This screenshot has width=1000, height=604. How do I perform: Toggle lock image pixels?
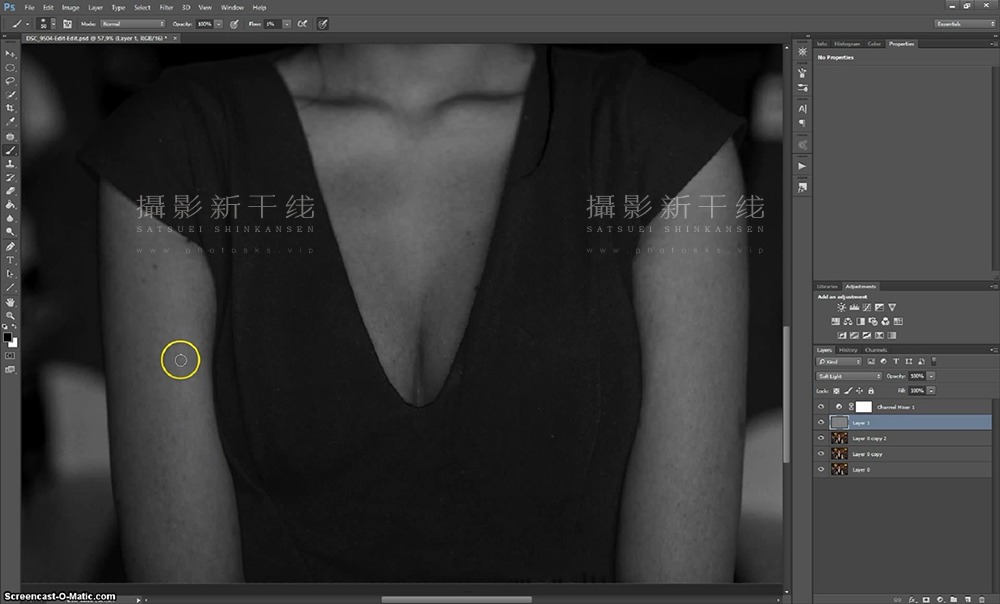pos(848,391)
